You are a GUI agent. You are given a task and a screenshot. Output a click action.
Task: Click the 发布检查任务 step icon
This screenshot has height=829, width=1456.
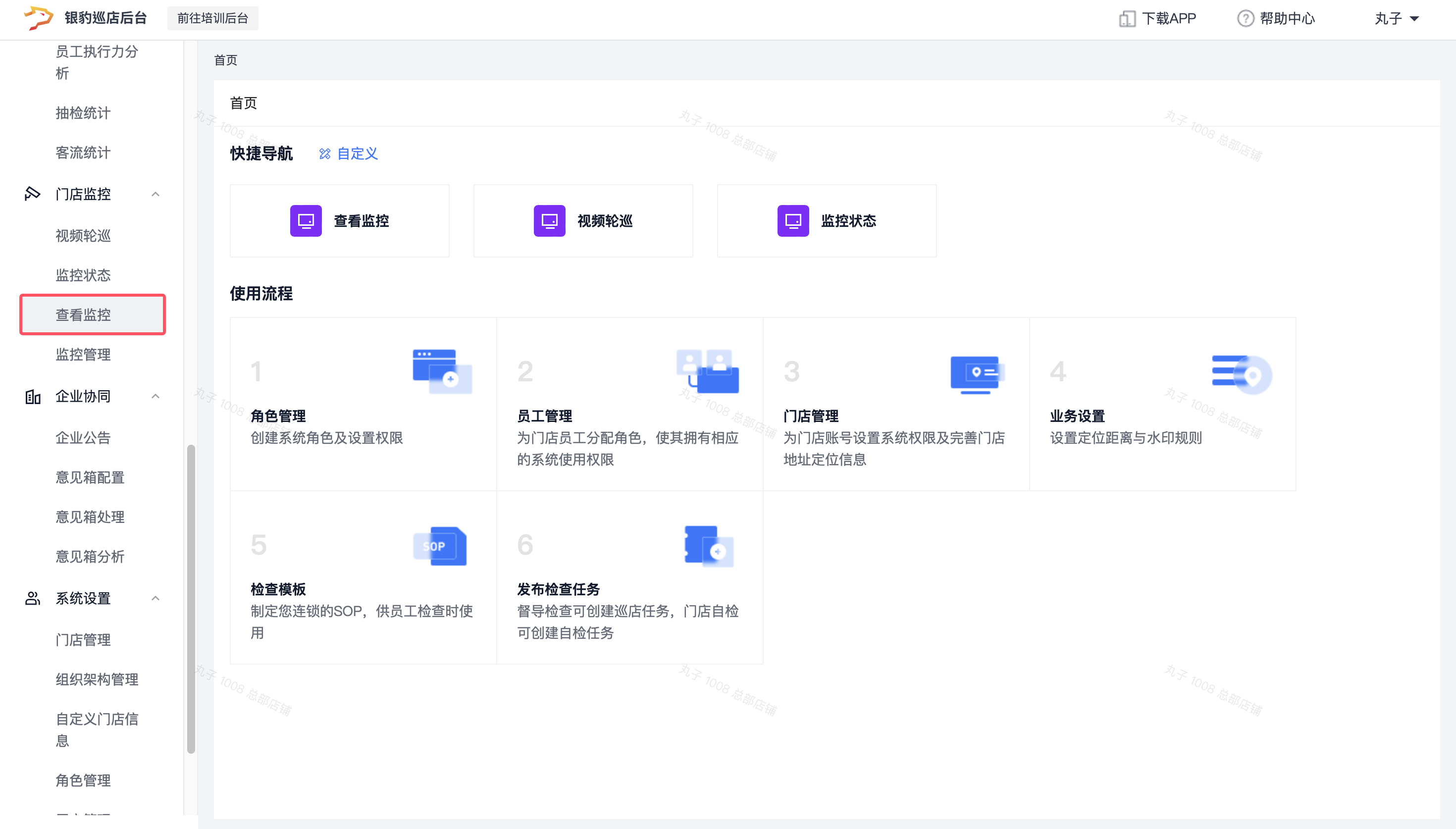pyautogui.click(x=709, y=546)
